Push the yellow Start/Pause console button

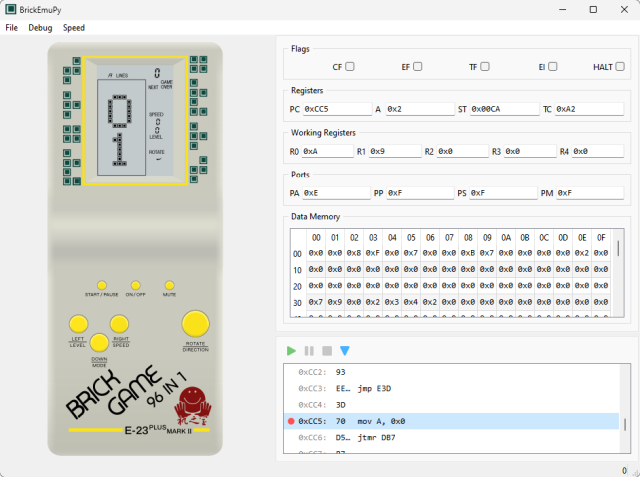point(102,285)
